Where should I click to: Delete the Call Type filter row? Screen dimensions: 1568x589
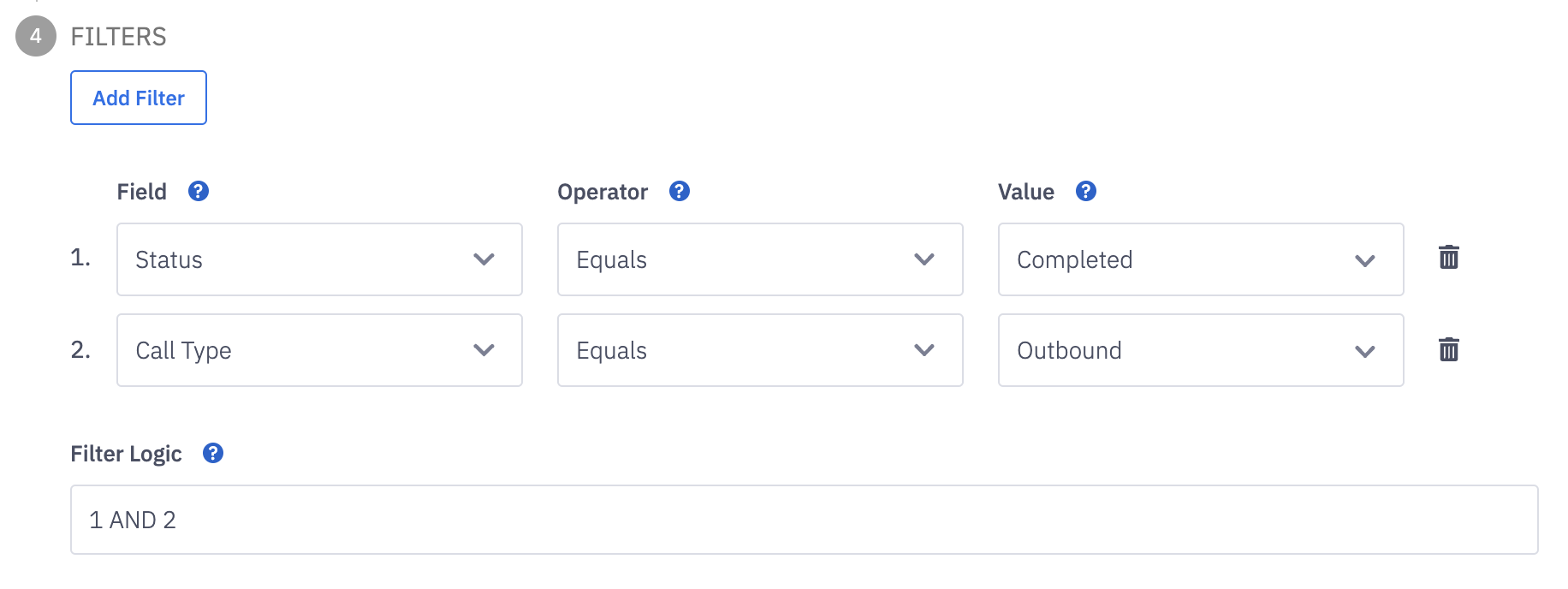pyautogui.click(x=1449, y=349)
